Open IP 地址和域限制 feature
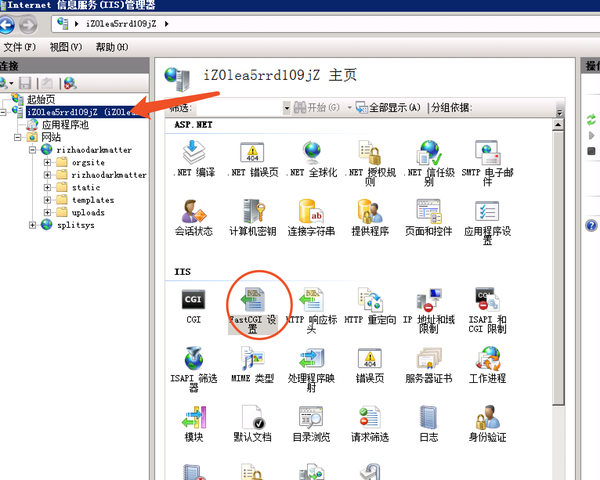The height and width of the screenshot is (480, 600). coord(429,311)
